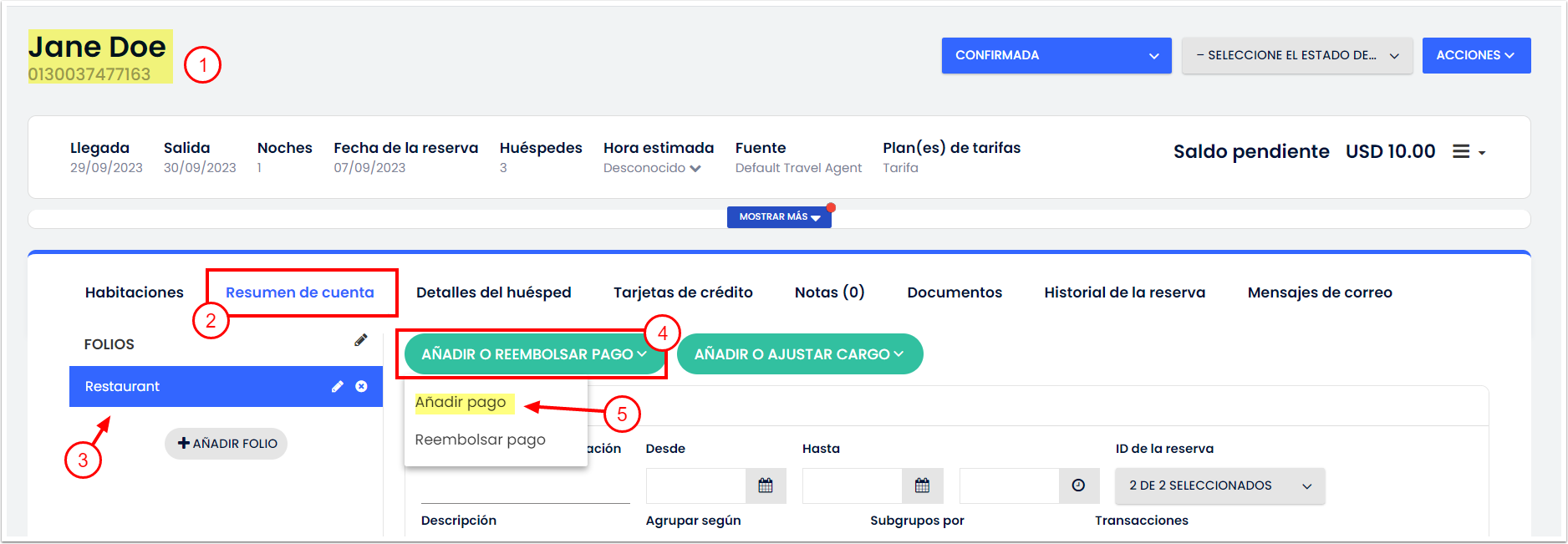
Task: Delete the Restaurant folio using x icon
Action: [x=361, y=386]
